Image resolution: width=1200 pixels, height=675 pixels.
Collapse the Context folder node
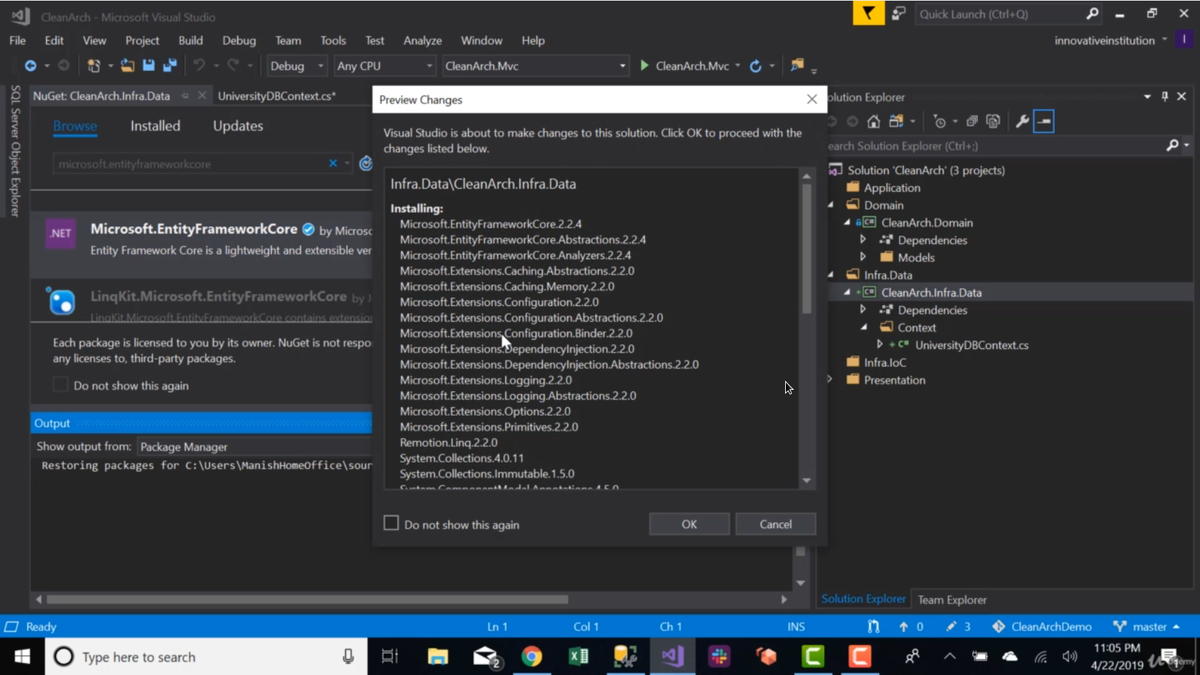coord(863,327)
